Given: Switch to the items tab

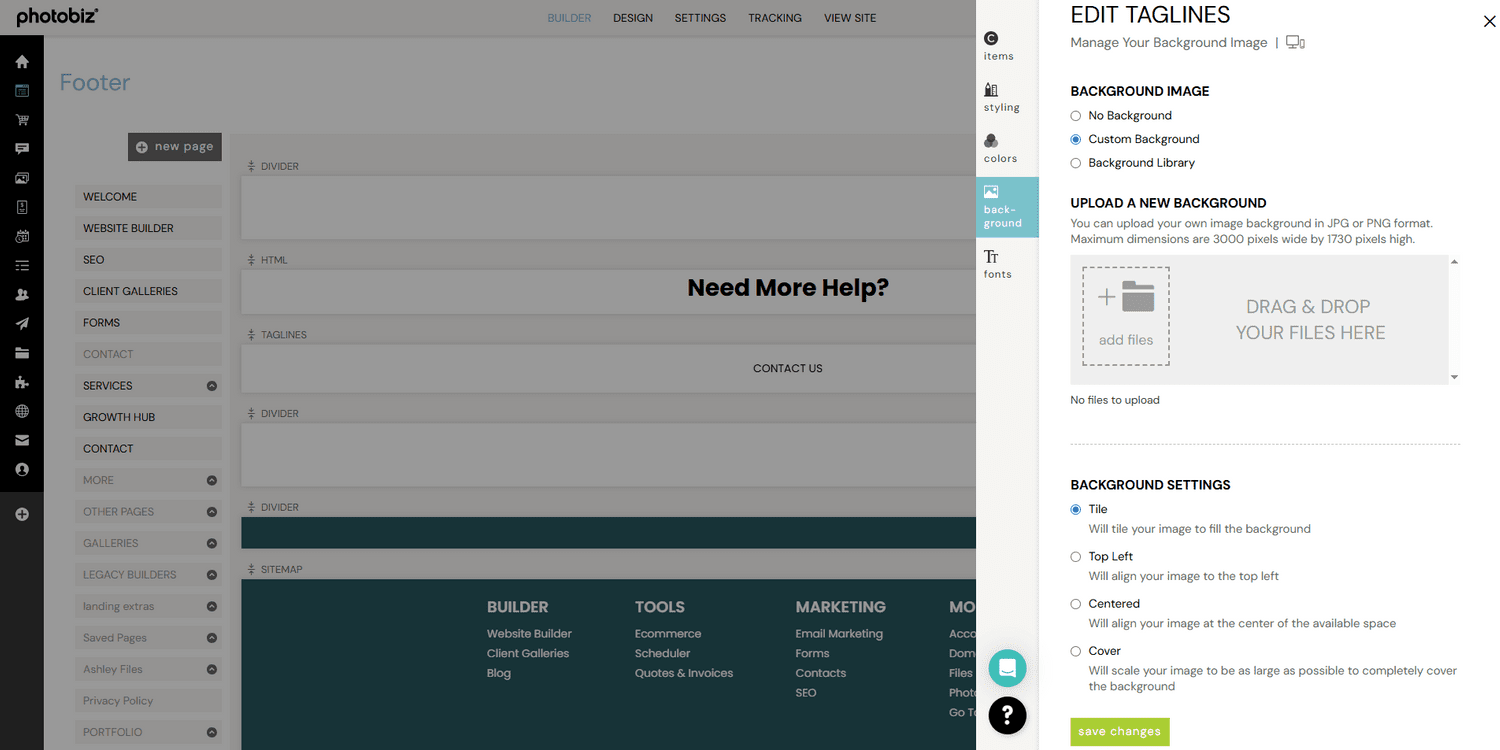Looking at the screenshot, I should [x=1000, y=46].
